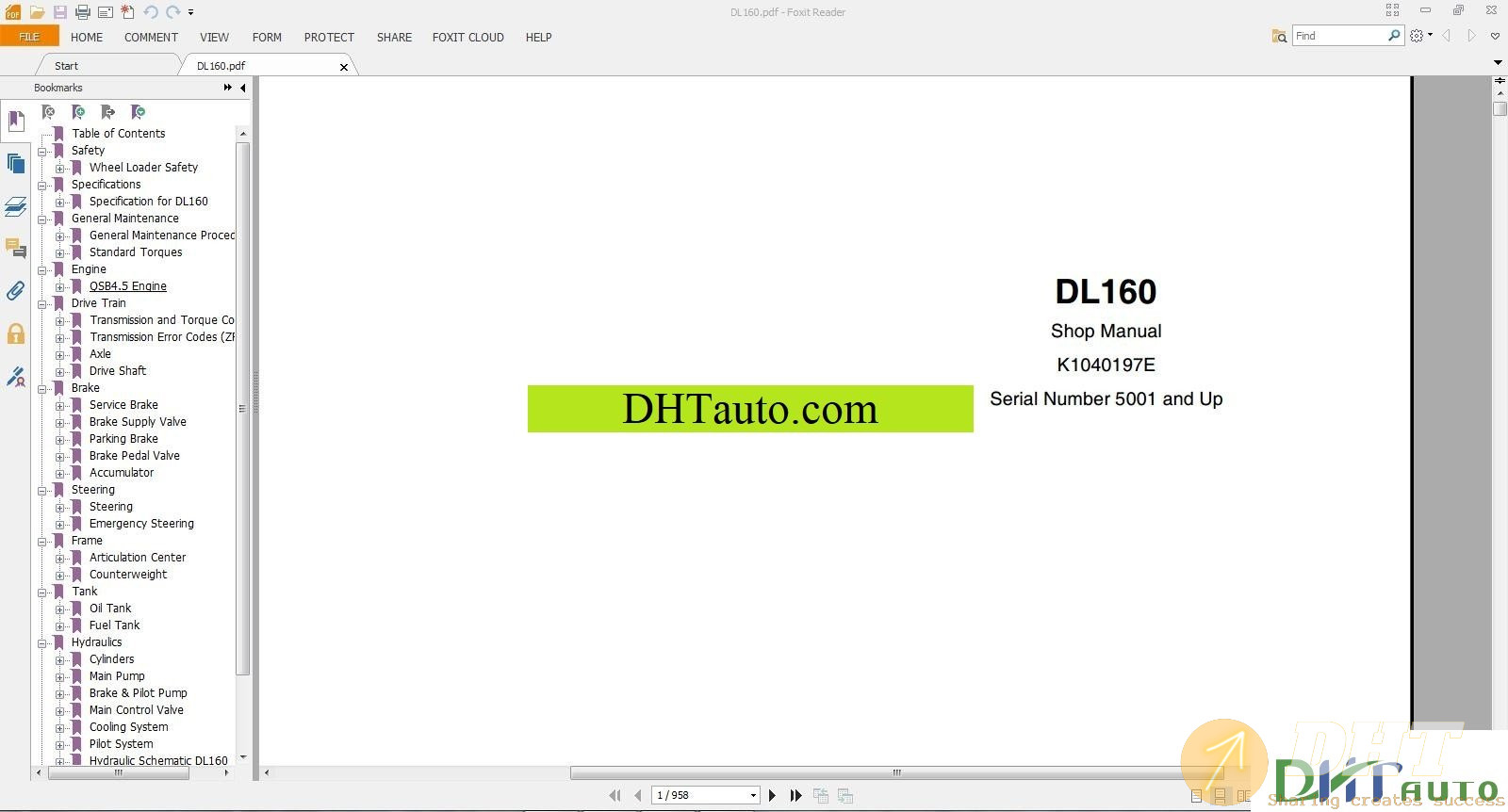Viewport: 1508px width, 812px height.
Task: Open the Pages thumbnails panel icon
Action: tap(15, 164)
